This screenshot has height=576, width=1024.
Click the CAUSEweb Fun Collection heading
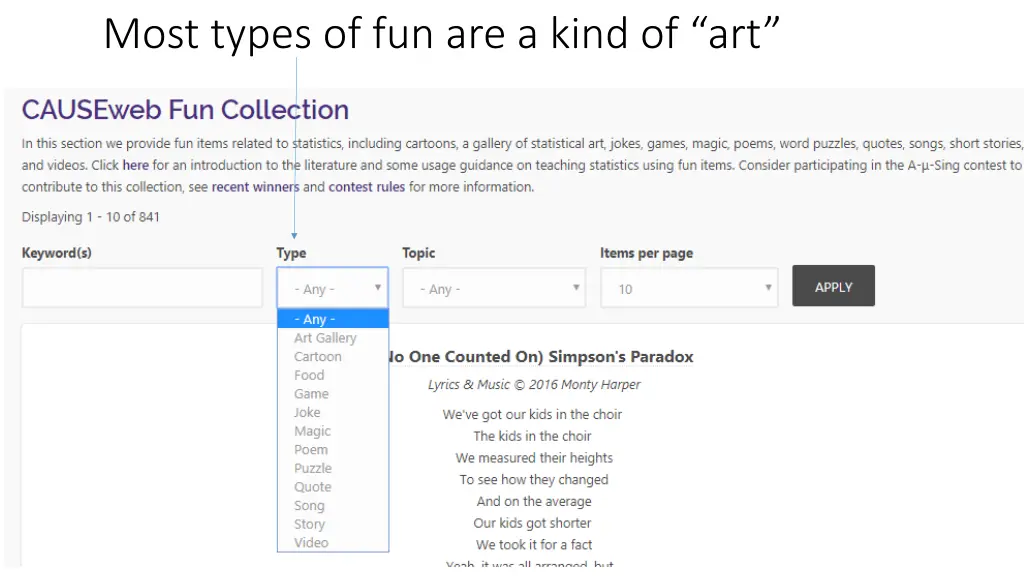pos(185,109)
